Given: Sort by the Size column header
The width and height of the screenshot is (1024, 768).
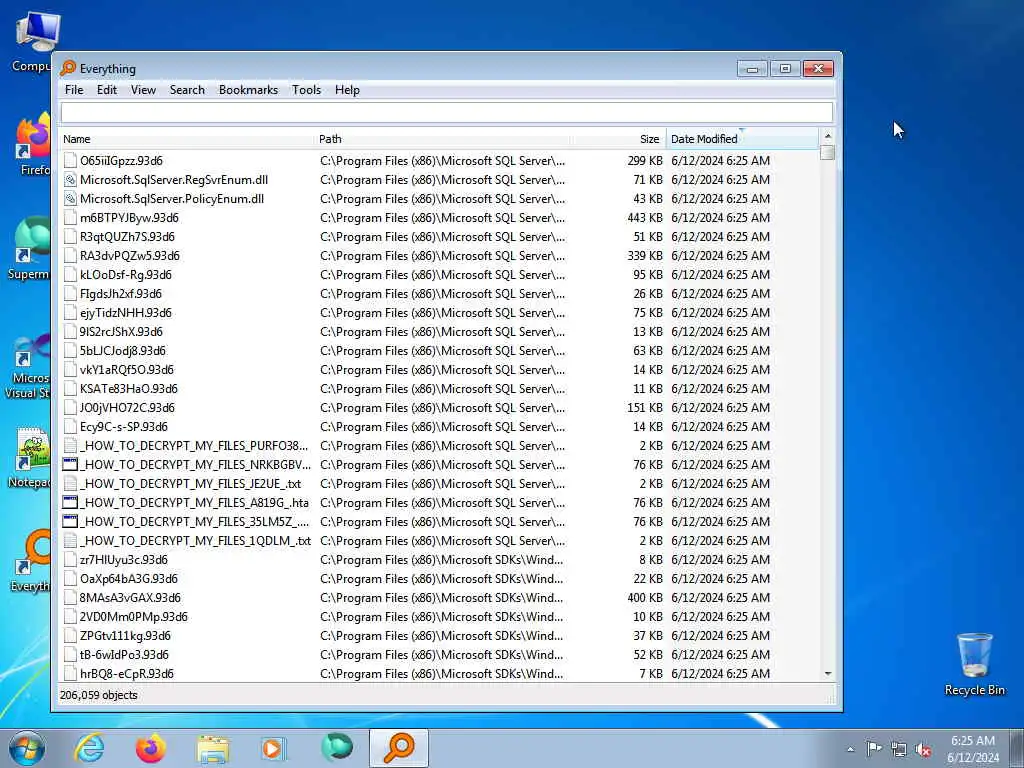Looking at the screenshot, I should coord(618,139).
